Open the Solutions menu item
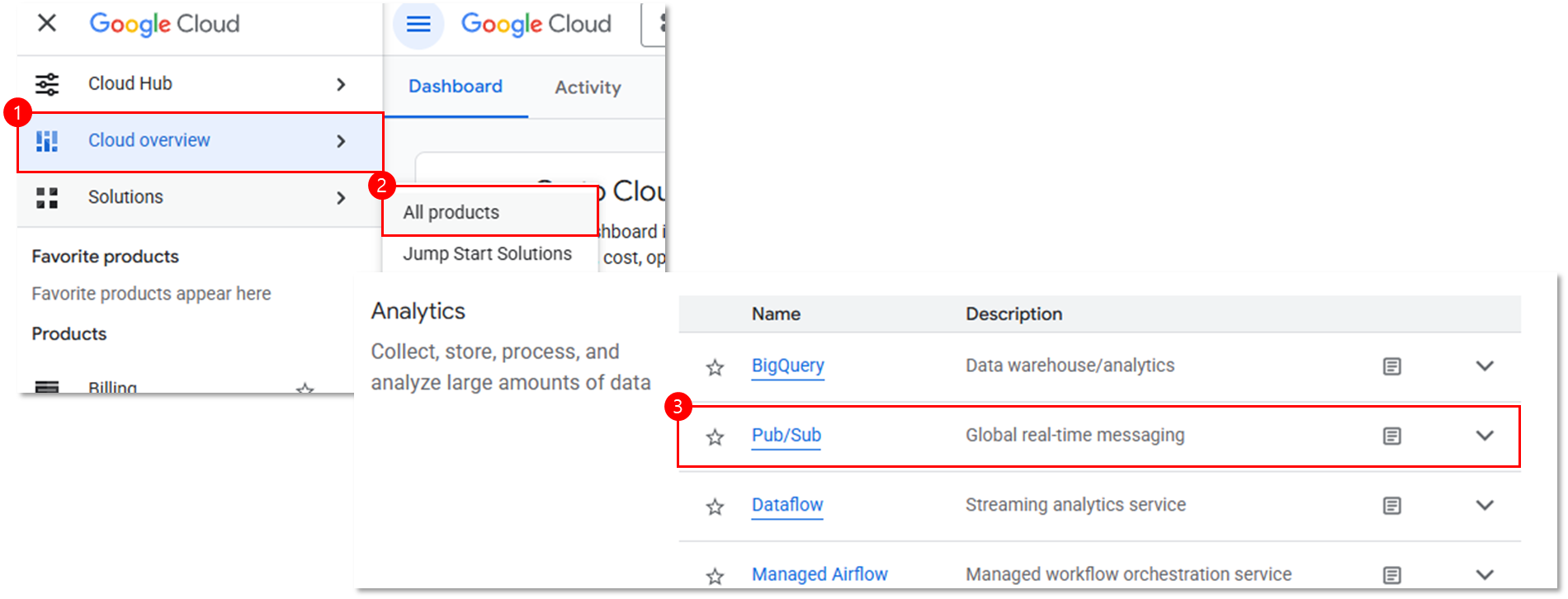Viewport: 1568px width, 599px height. (200, 198)
